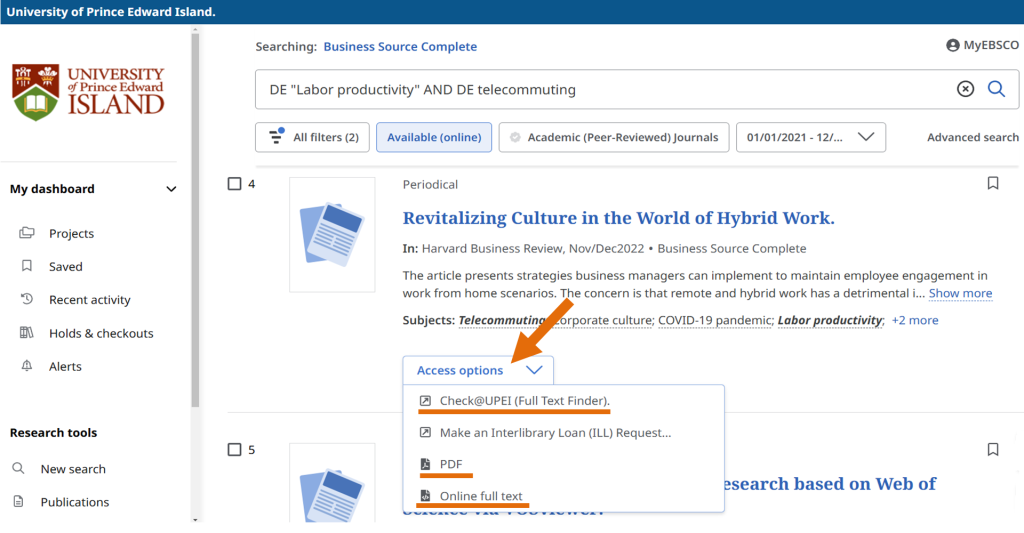1024x533 pixels.
Task: Click the Alerts bell icon
Action: pos(27,366)
